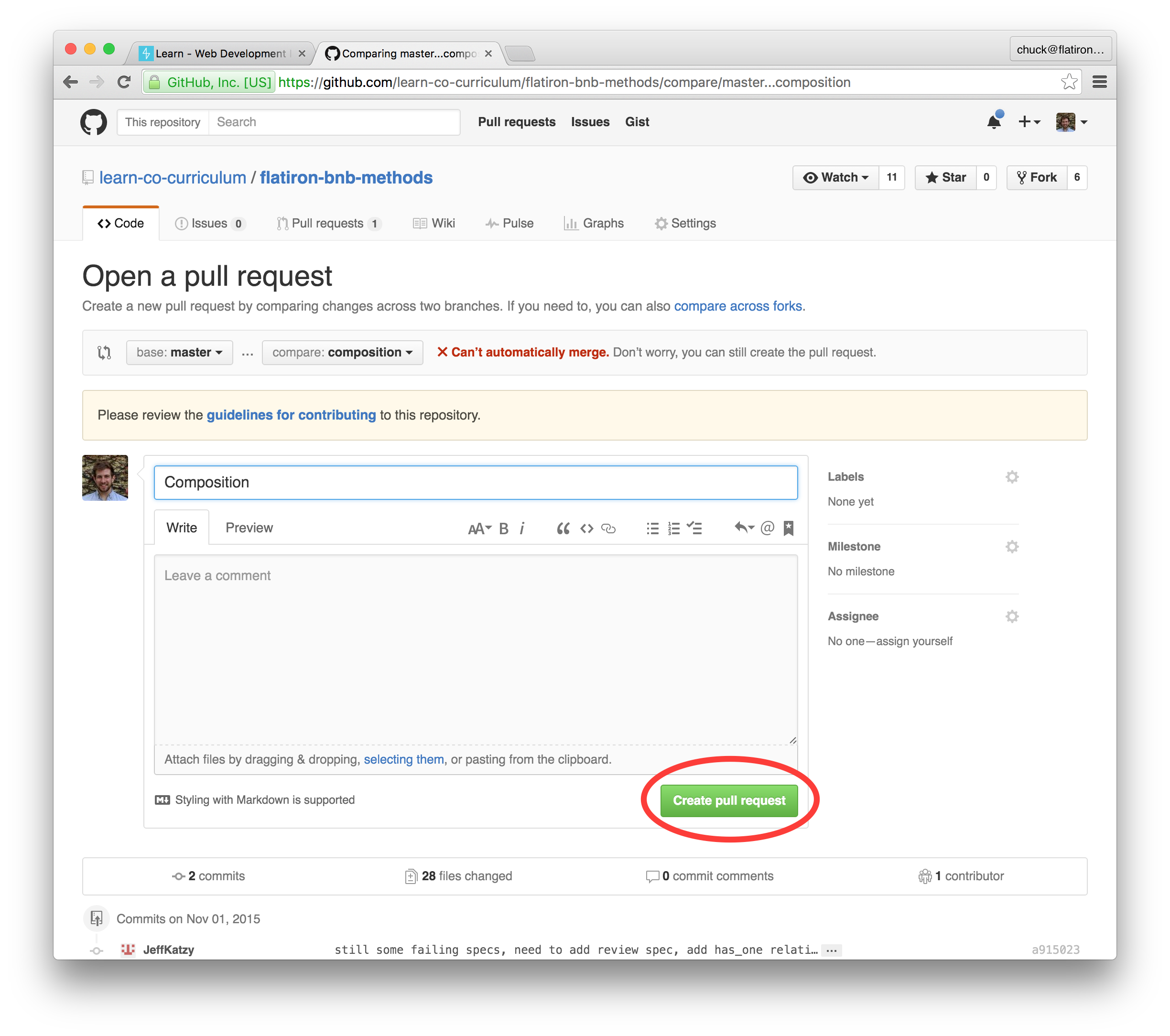Image resolution: width=1170 pixels, height=1036 pixels.
Task: Click the saved reply bookmark icon
Action: (788, 529)
